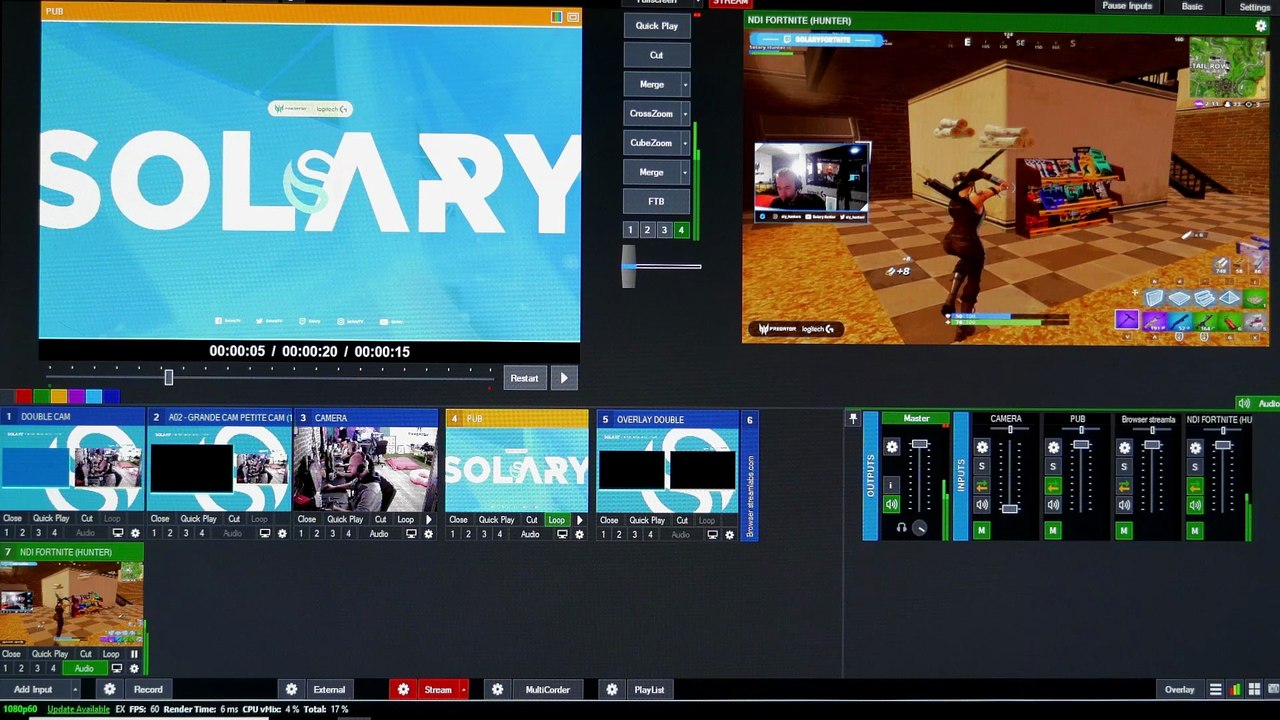Click monitor icon on A02 GRANDE CAM input
Image resolution: width=1280 pixels, height=720 pixels.
[265, 534]
